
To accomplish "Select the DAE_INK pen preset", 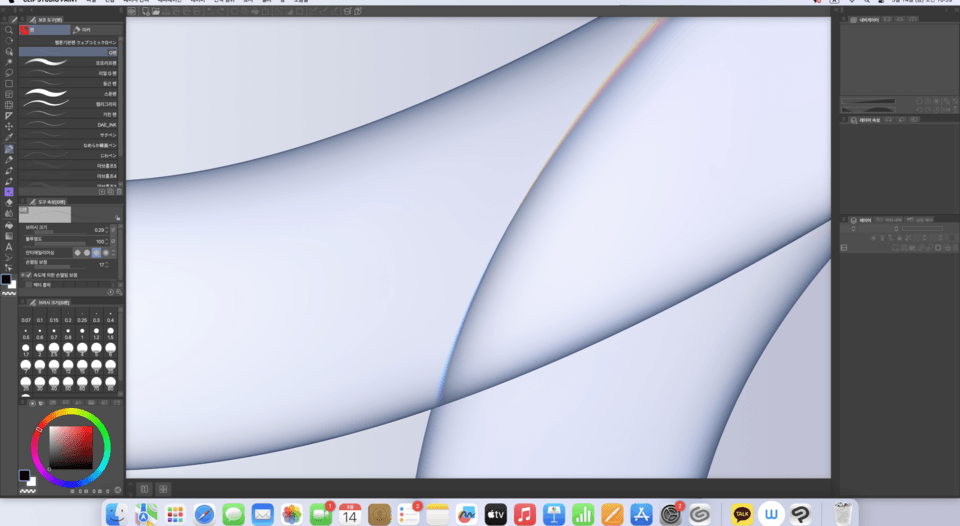I will pos(70,124).
